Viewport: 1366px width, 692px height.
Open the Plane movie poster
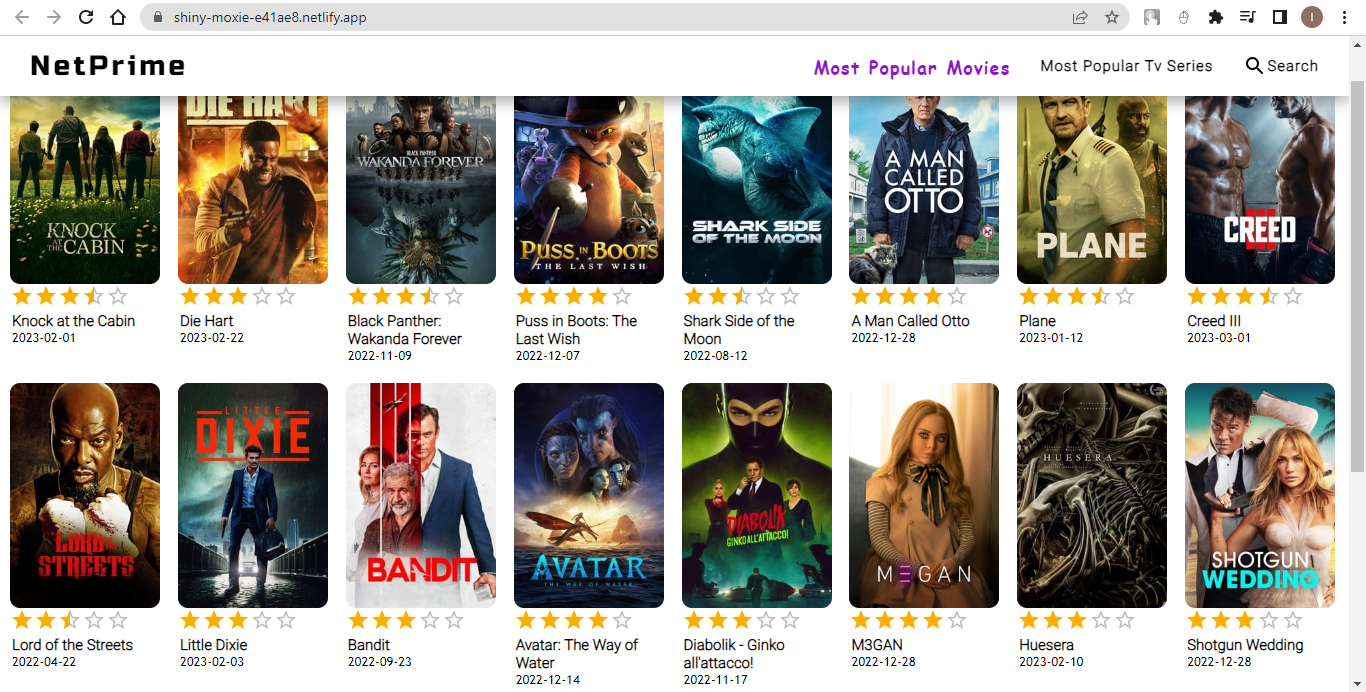click(1092, 190)
